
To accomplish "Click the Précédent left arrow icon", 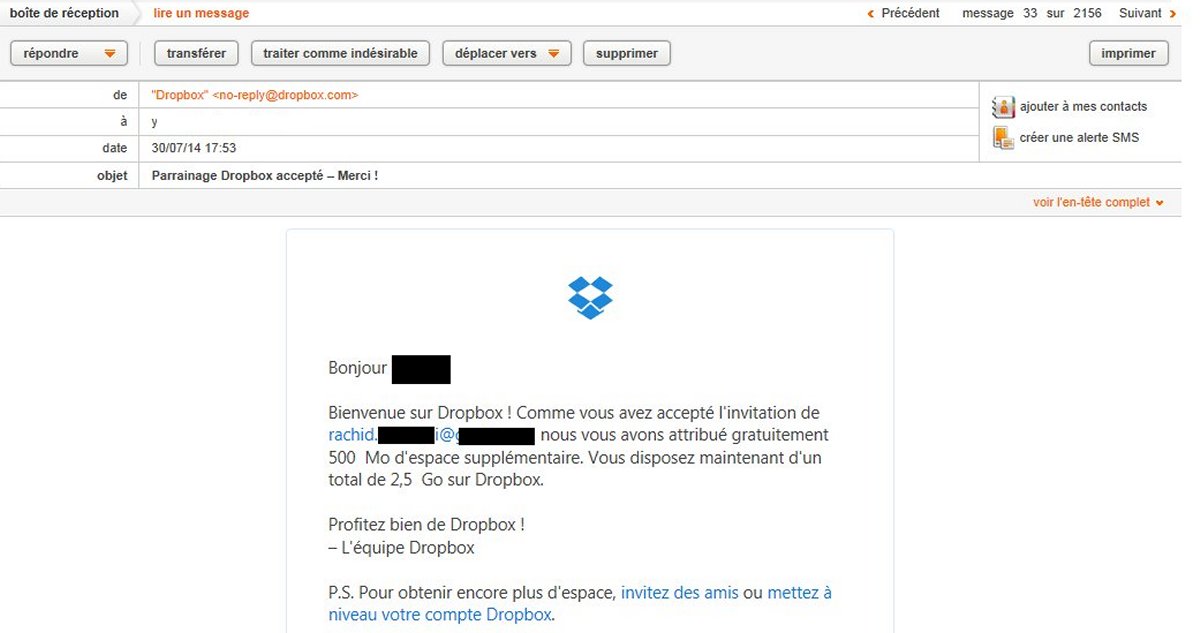I will pyautogui.click(x=871, y=14).
